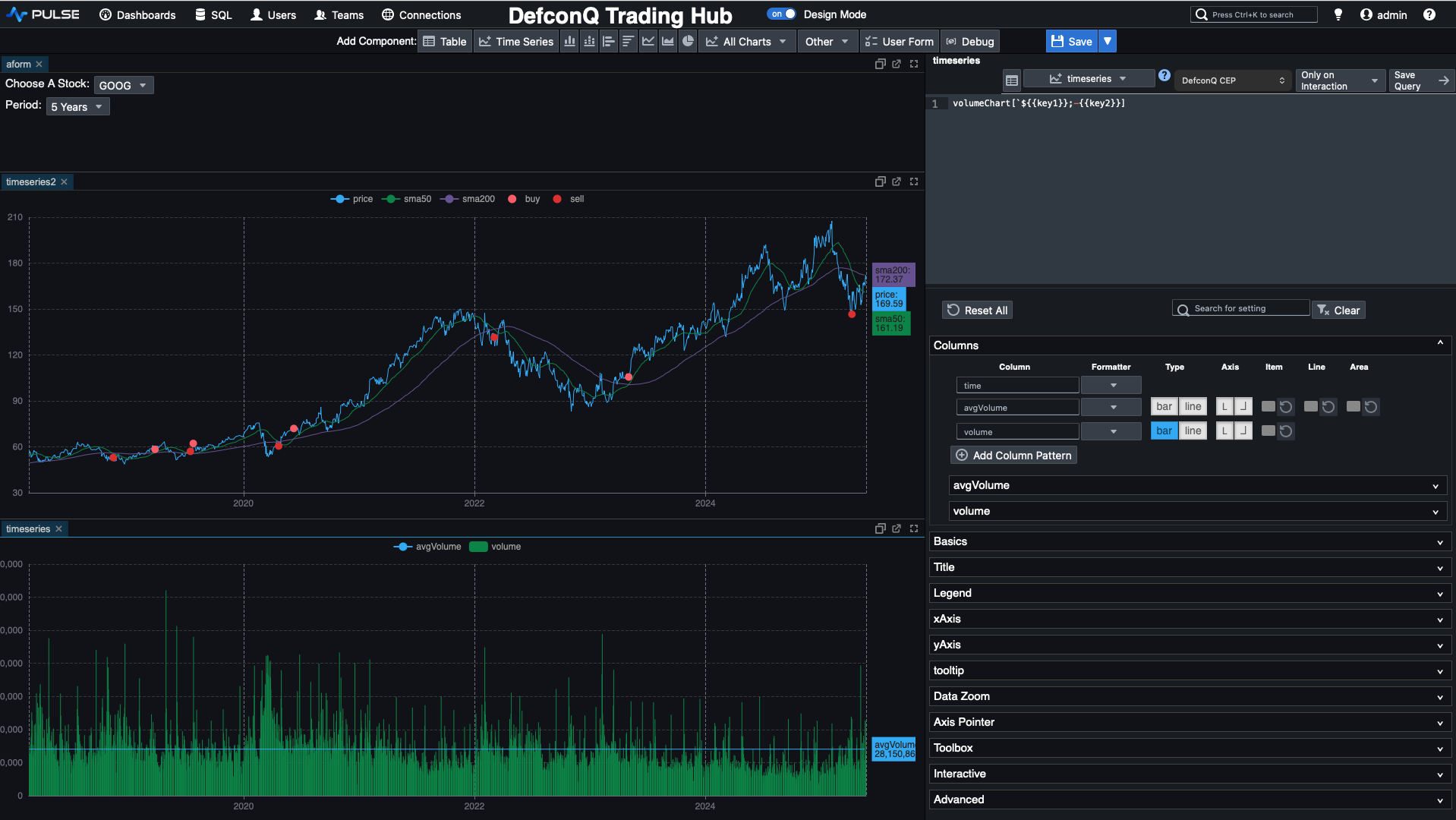The image size is (1456, 820).
Task: Add a Table component from the toolbar
Action: (x=445, y=42)
